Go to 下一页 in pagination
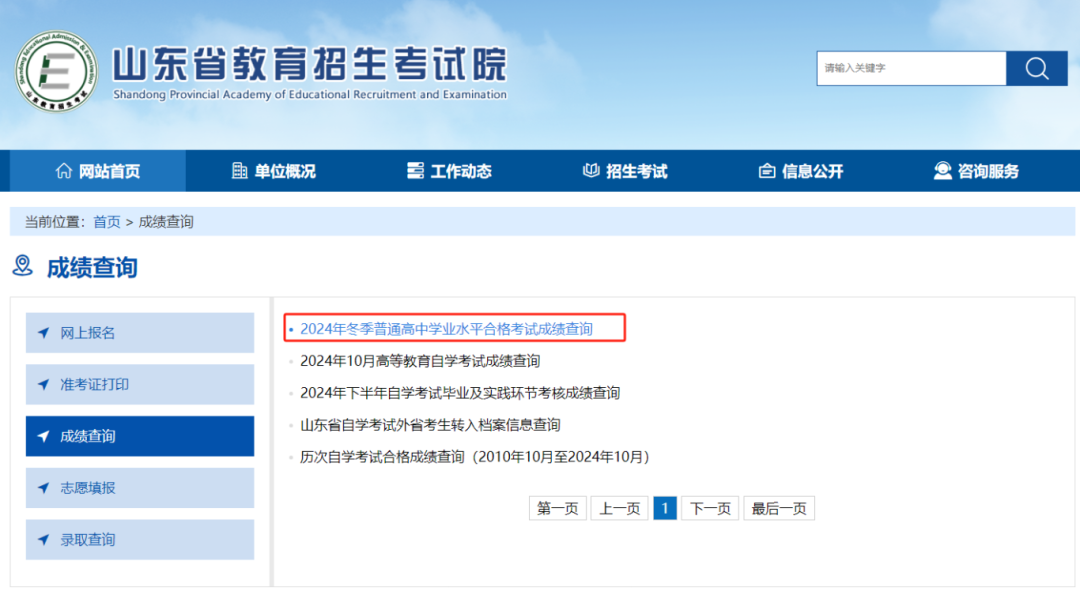Image resolution: width=1080 pixels, height=591 pixels. [x=710, y=508]
